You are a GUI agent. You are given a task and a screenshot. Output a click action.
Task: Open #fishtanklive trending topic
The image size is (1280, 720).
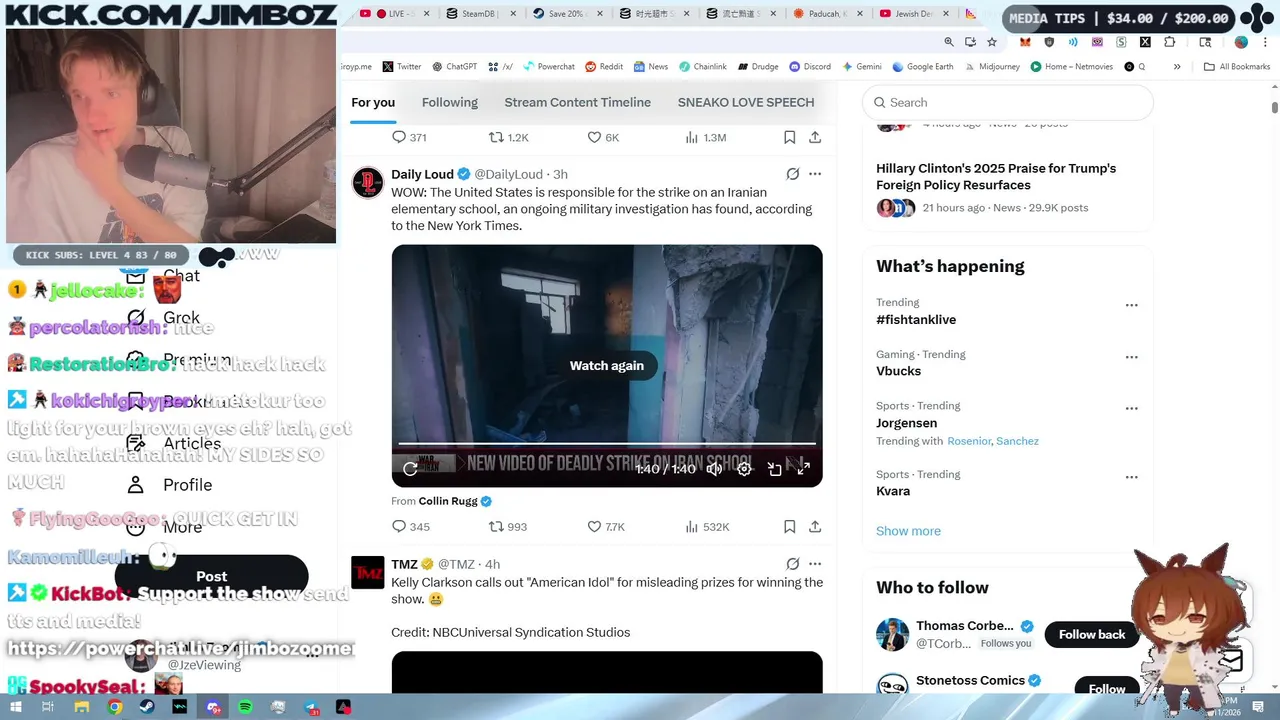(916, 320)
